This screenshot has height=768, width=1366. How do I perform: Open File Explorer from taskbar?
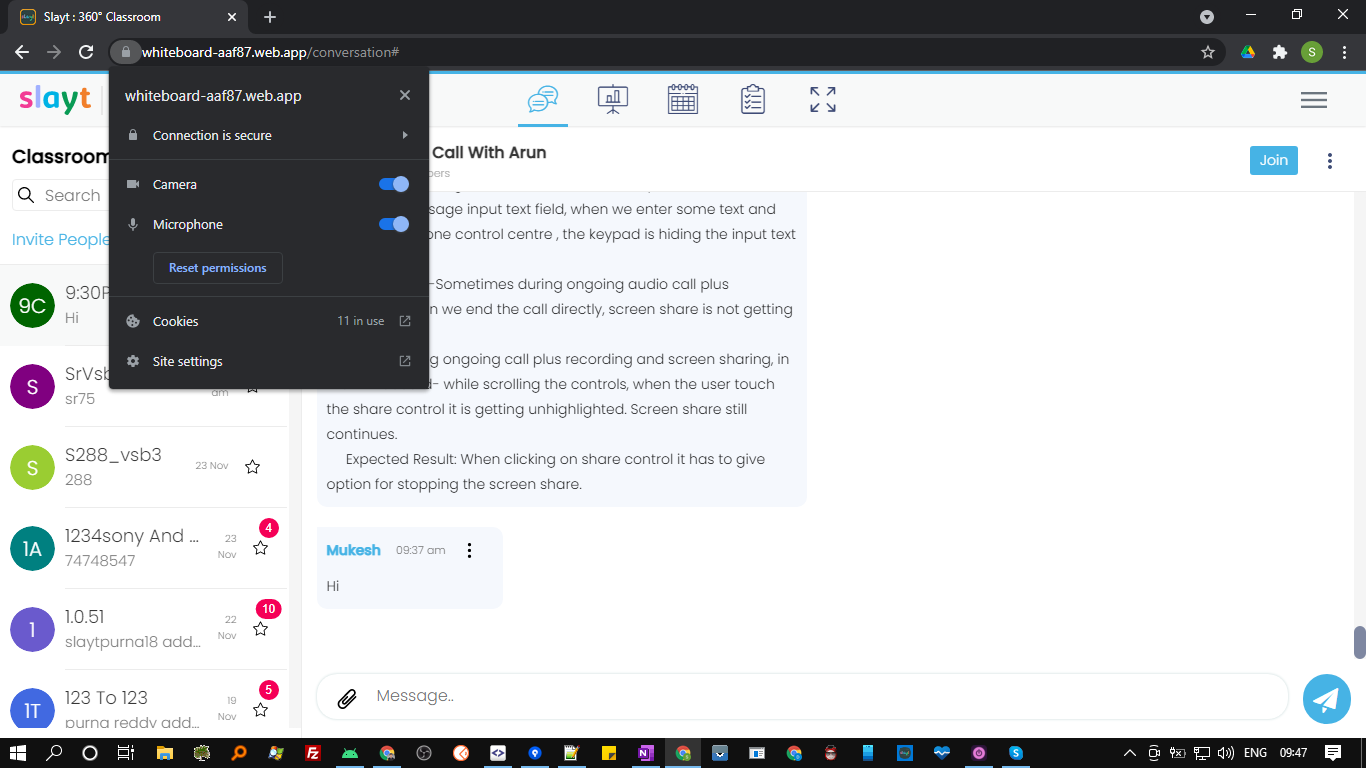(x=164, y=753)
